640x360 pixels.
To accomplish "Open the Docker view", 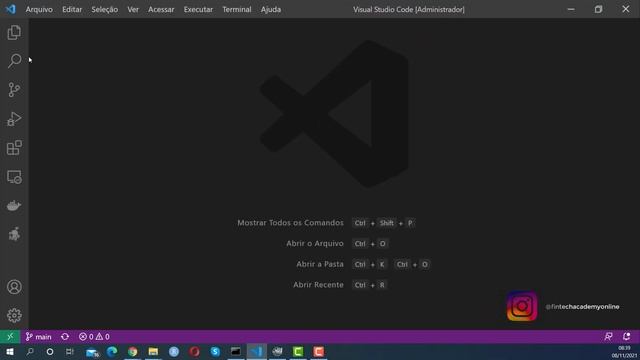I will pyautogui.click(x=14, y=205).
